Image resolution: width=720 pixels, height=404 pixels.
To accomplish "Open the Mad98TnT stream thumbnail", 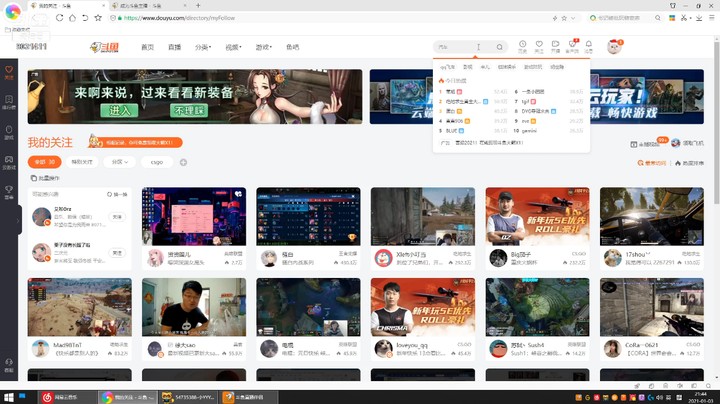I will 79,307.
